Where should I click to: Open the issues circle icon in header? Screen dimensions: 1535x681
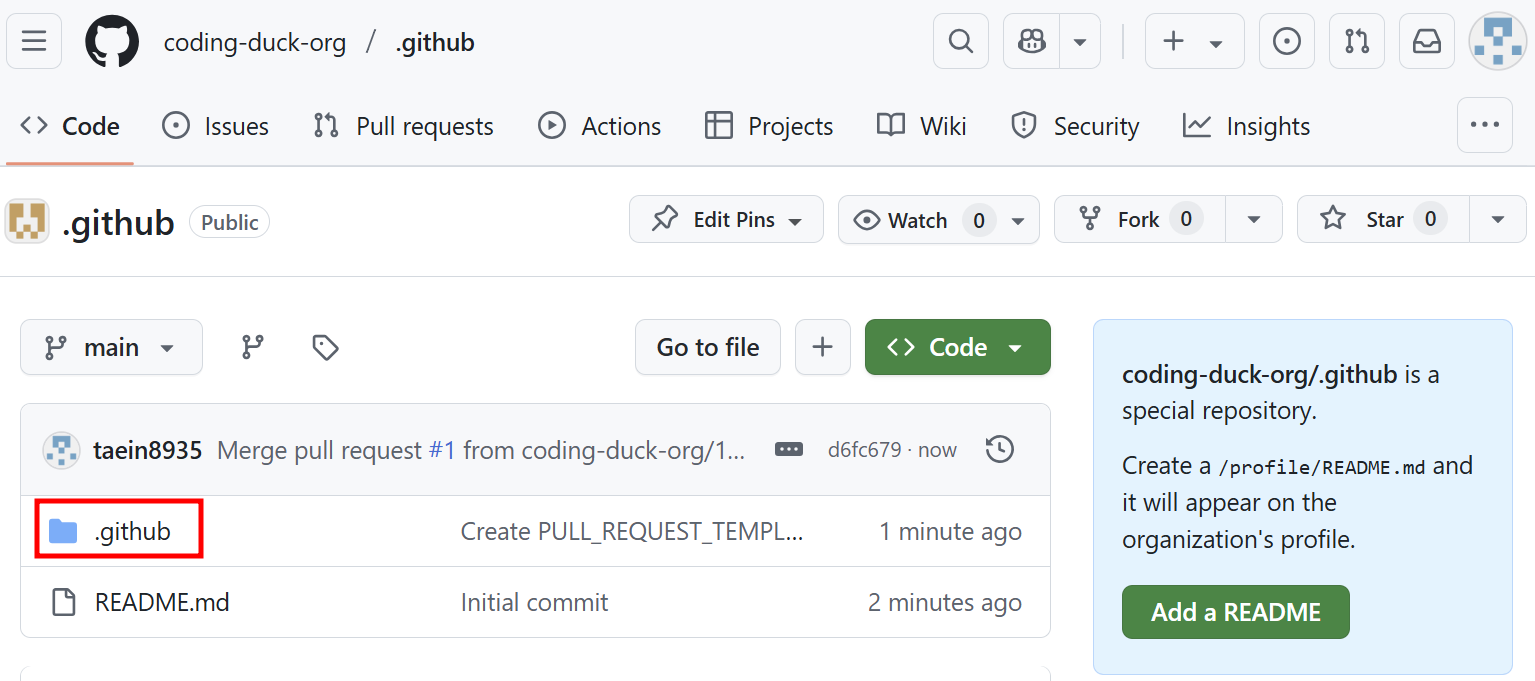point(1286,41)
